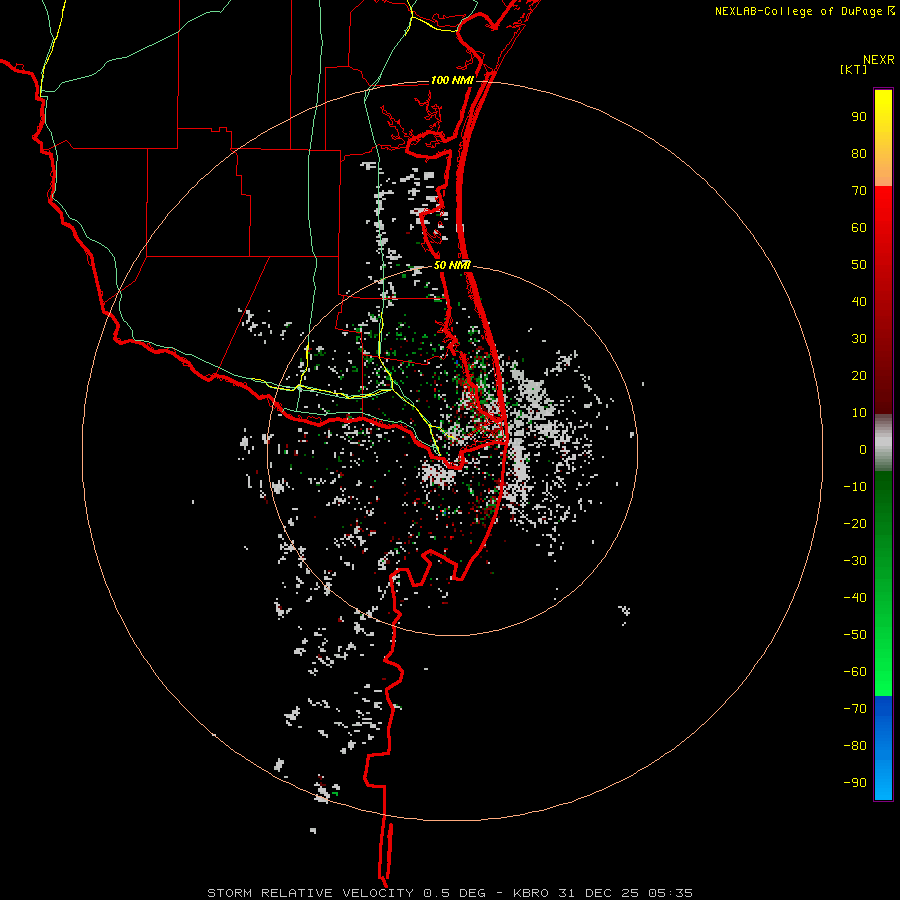Click the -40 value on the velocity scale

[x=855, y=598]
